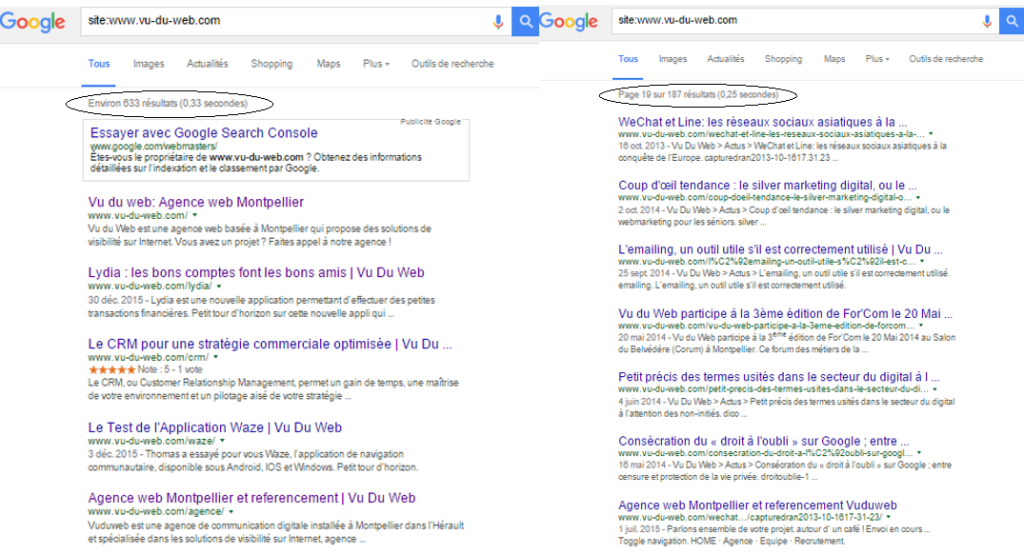Viewport: 1024px width, 555px height.
Task: Open the Images tab in left window
Action: point(148,64)
